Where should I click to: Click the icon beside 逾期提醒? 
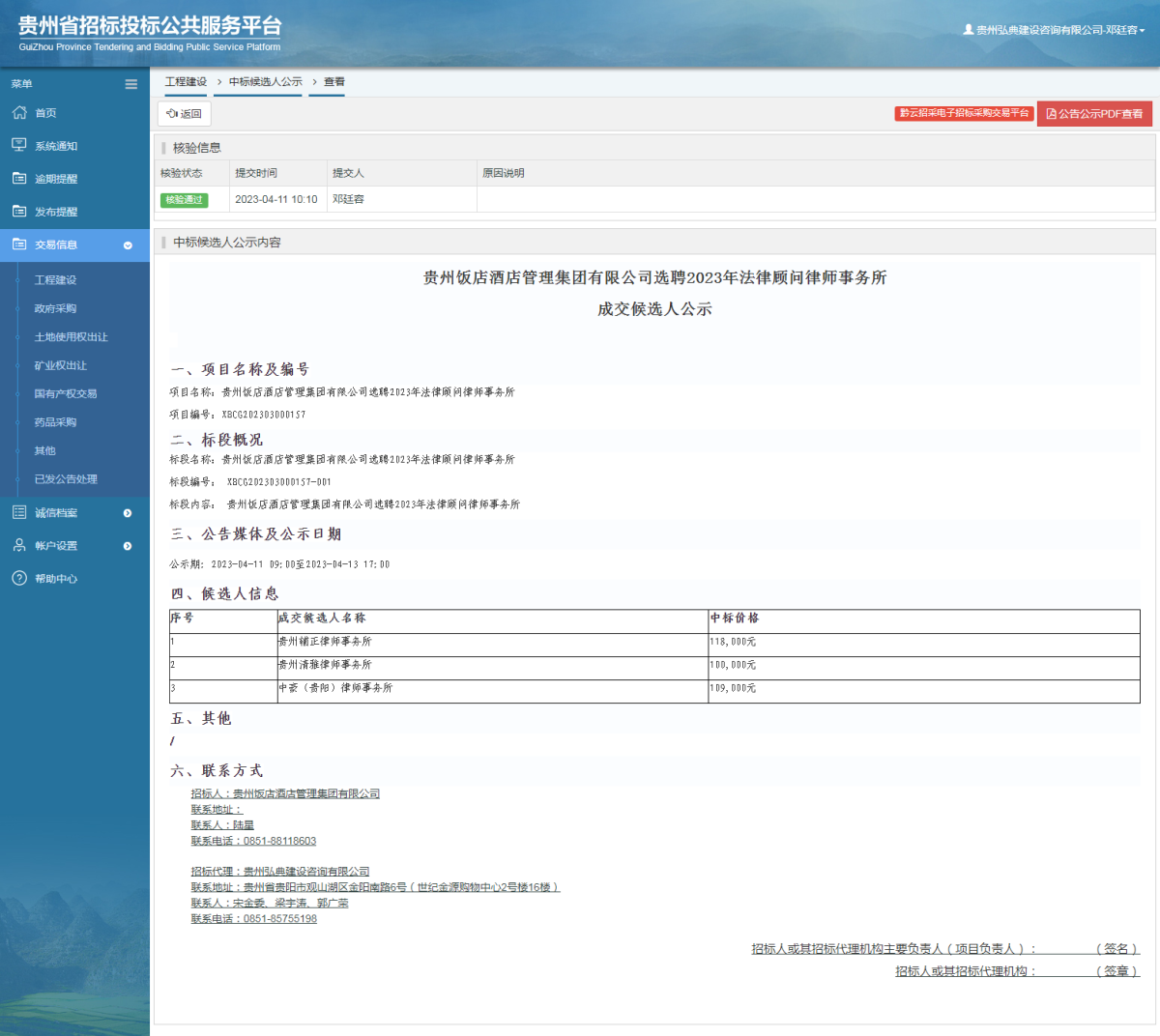19,178
